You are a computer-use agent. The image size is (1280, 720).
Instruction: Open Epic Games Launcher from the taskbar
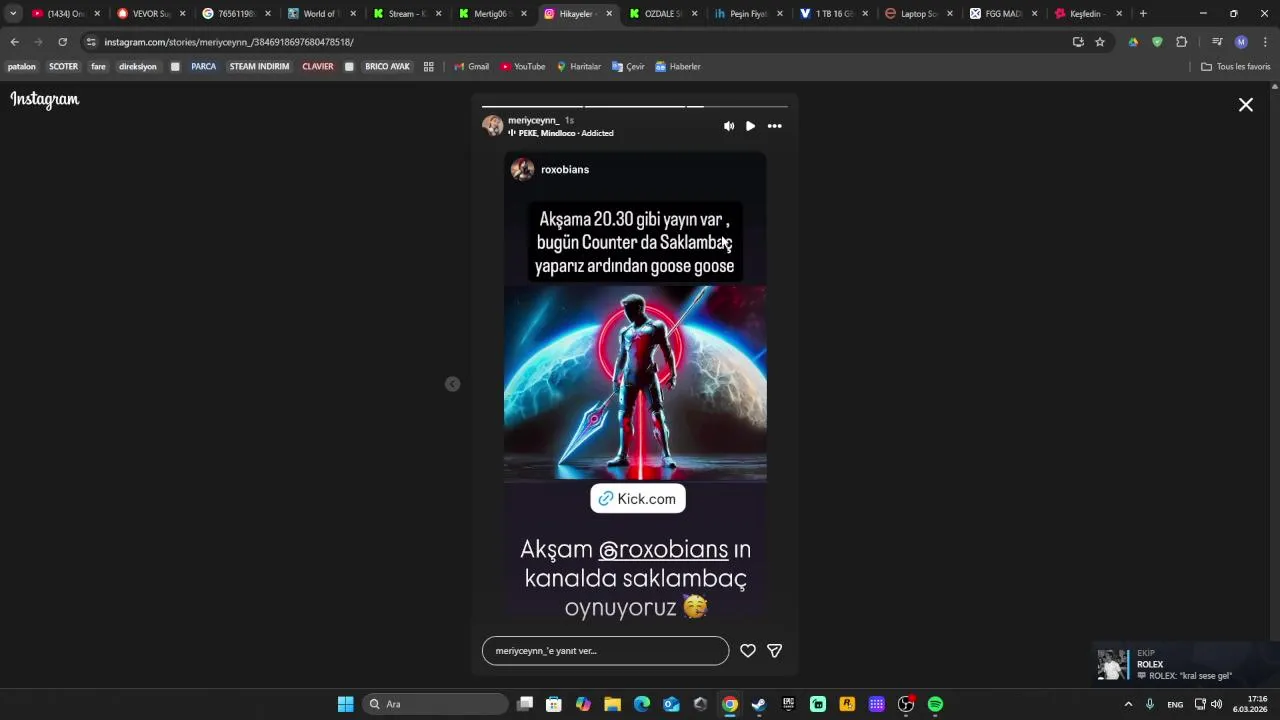[x=788, y=704]
